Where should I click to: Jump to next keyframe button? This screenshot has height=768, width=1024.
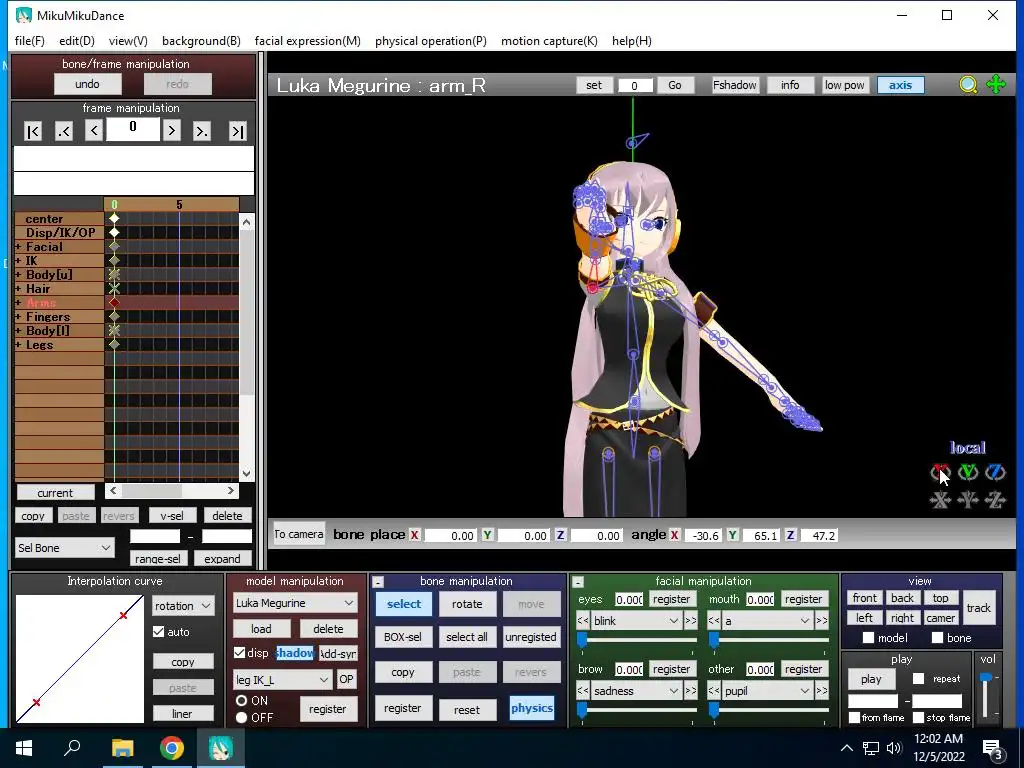point(202,131)
